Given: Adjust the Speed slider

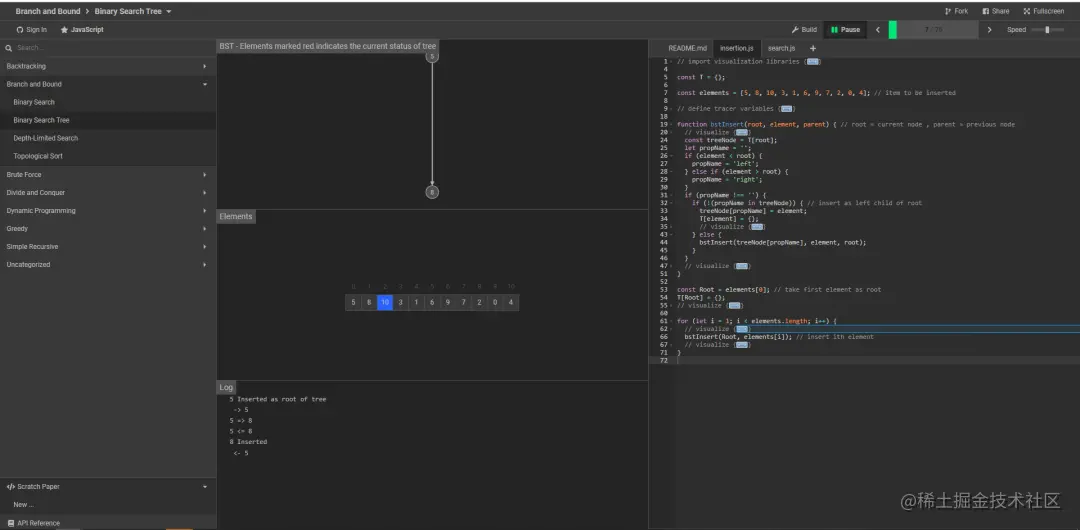Looking at the screenshot, I should (1047, 30).
